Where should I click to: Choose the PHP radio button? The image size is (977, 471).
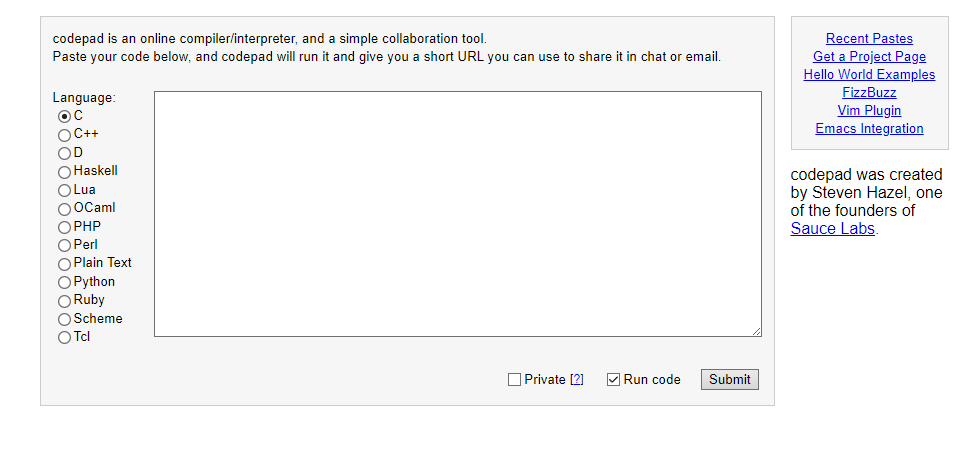pos(65,227)
